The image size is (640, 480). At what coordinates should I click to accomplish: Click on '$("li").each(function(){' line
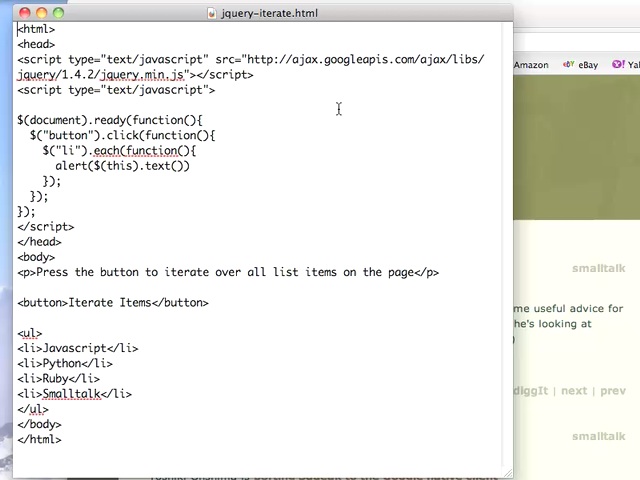tap(119, 151)
